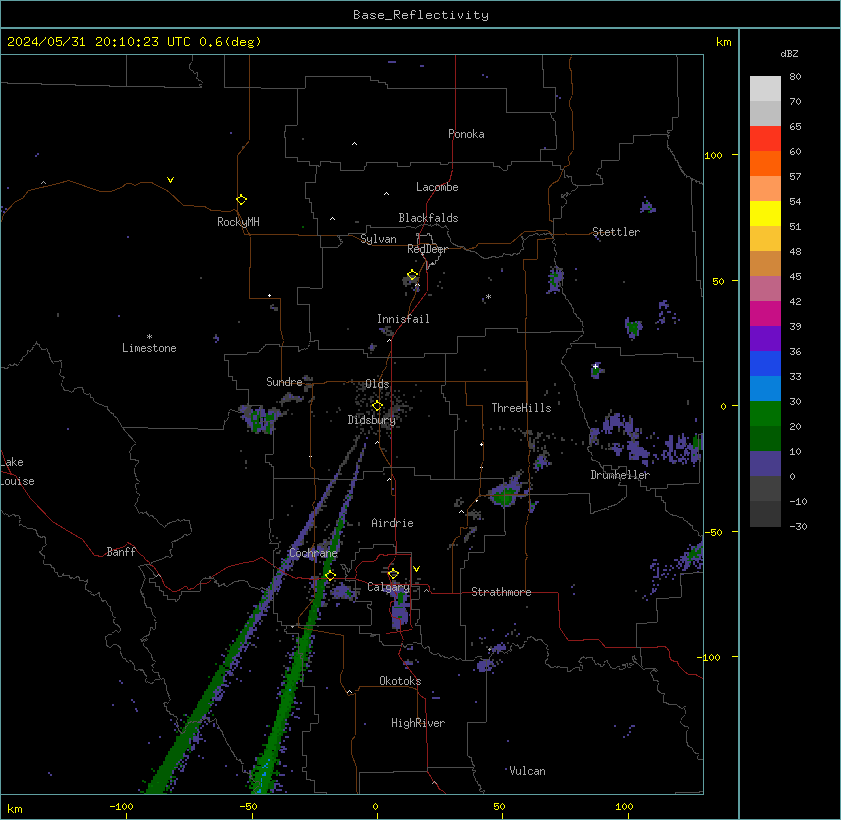Click the yellow diamond marker between Olds and Didsbury

[x=377, y=405]
